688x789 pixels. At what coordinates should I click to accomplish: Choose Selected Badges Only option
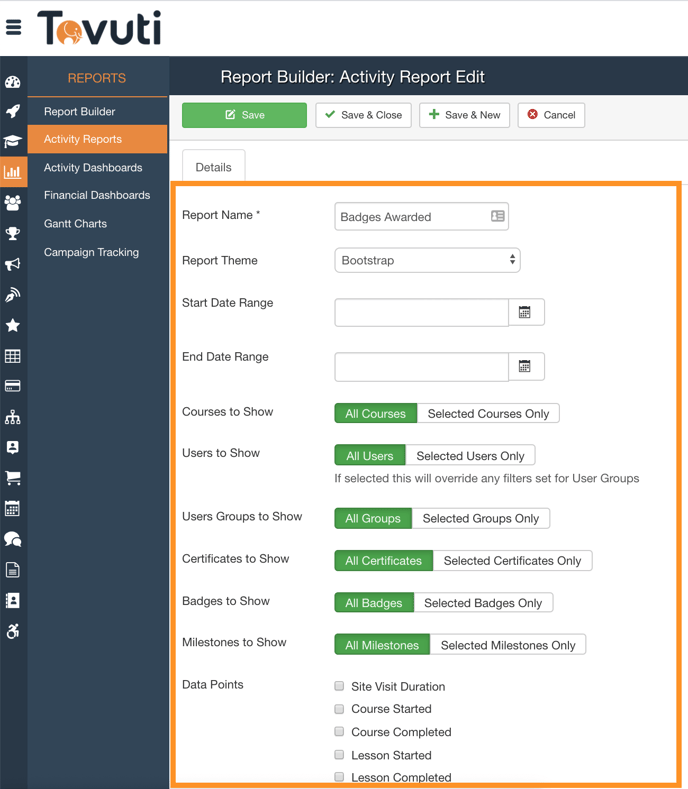483,603
